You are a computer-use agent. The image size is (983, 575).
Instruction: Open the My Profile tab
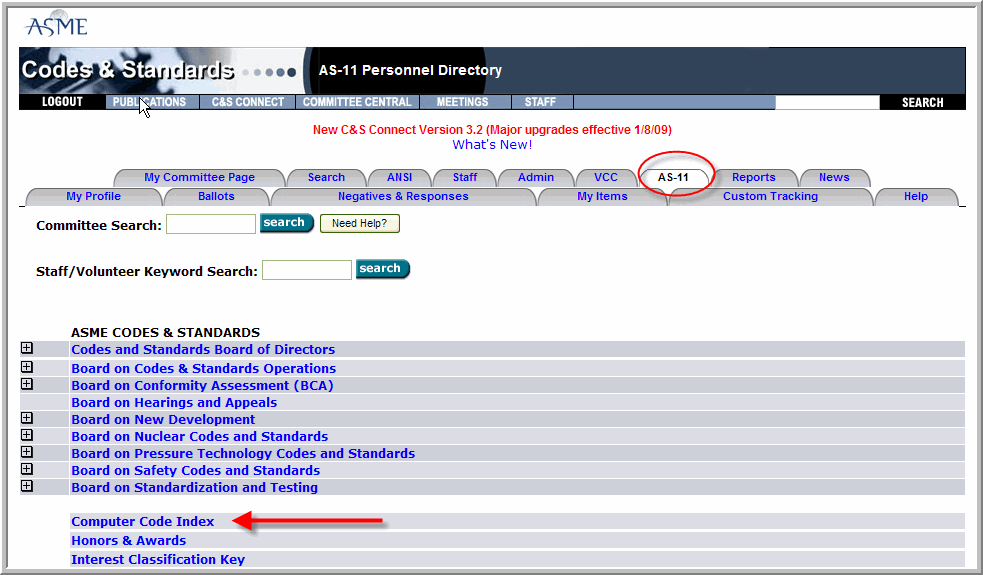point(93,196)
